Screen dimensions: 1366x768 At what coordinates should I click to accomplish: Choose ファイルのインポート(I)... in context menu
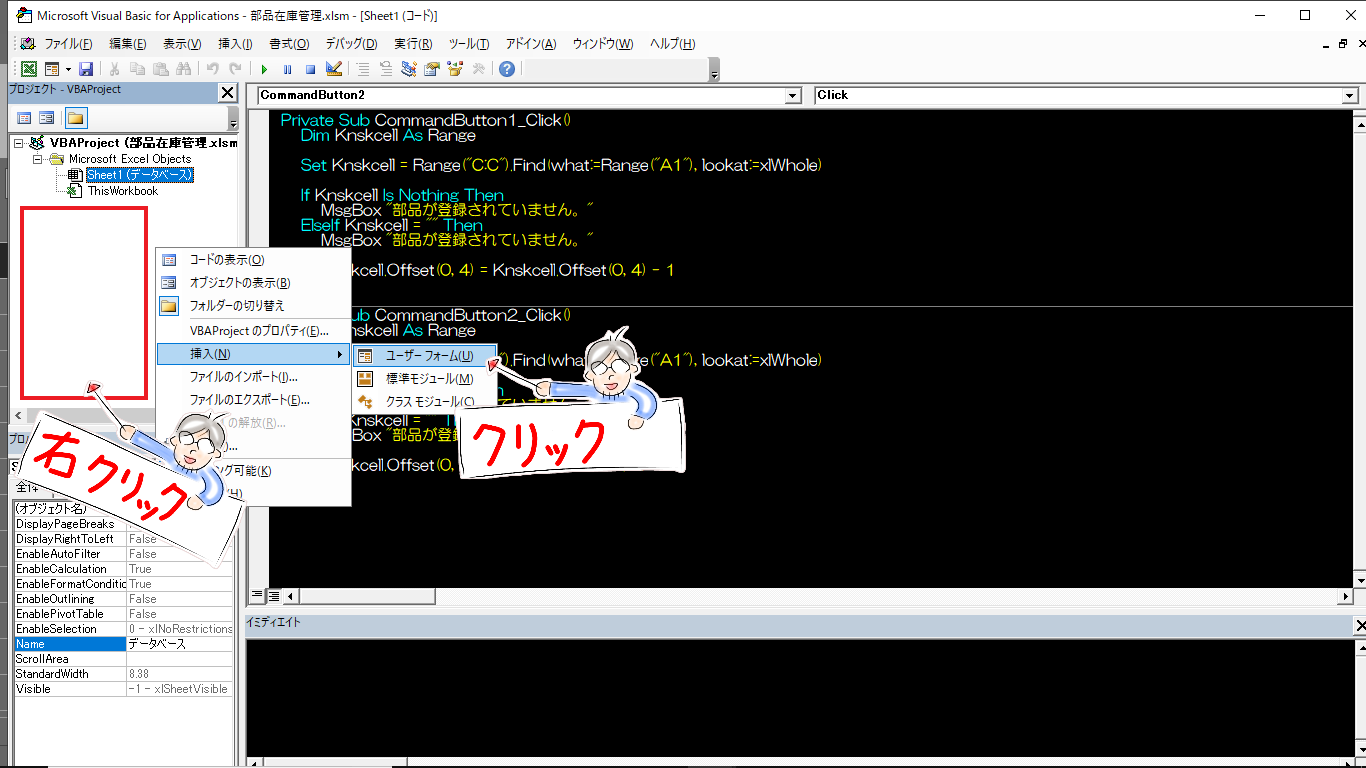254,377
